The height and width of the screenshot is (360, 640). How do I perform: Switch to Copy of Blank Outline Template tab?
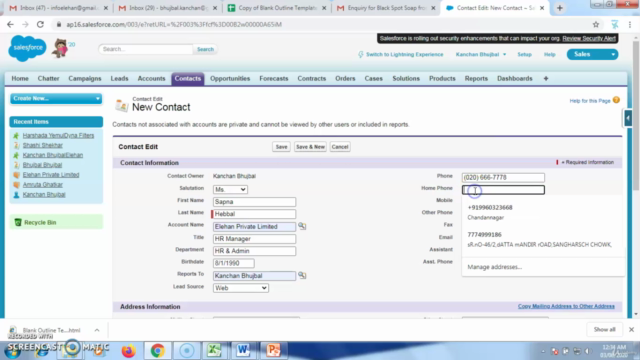278,8
